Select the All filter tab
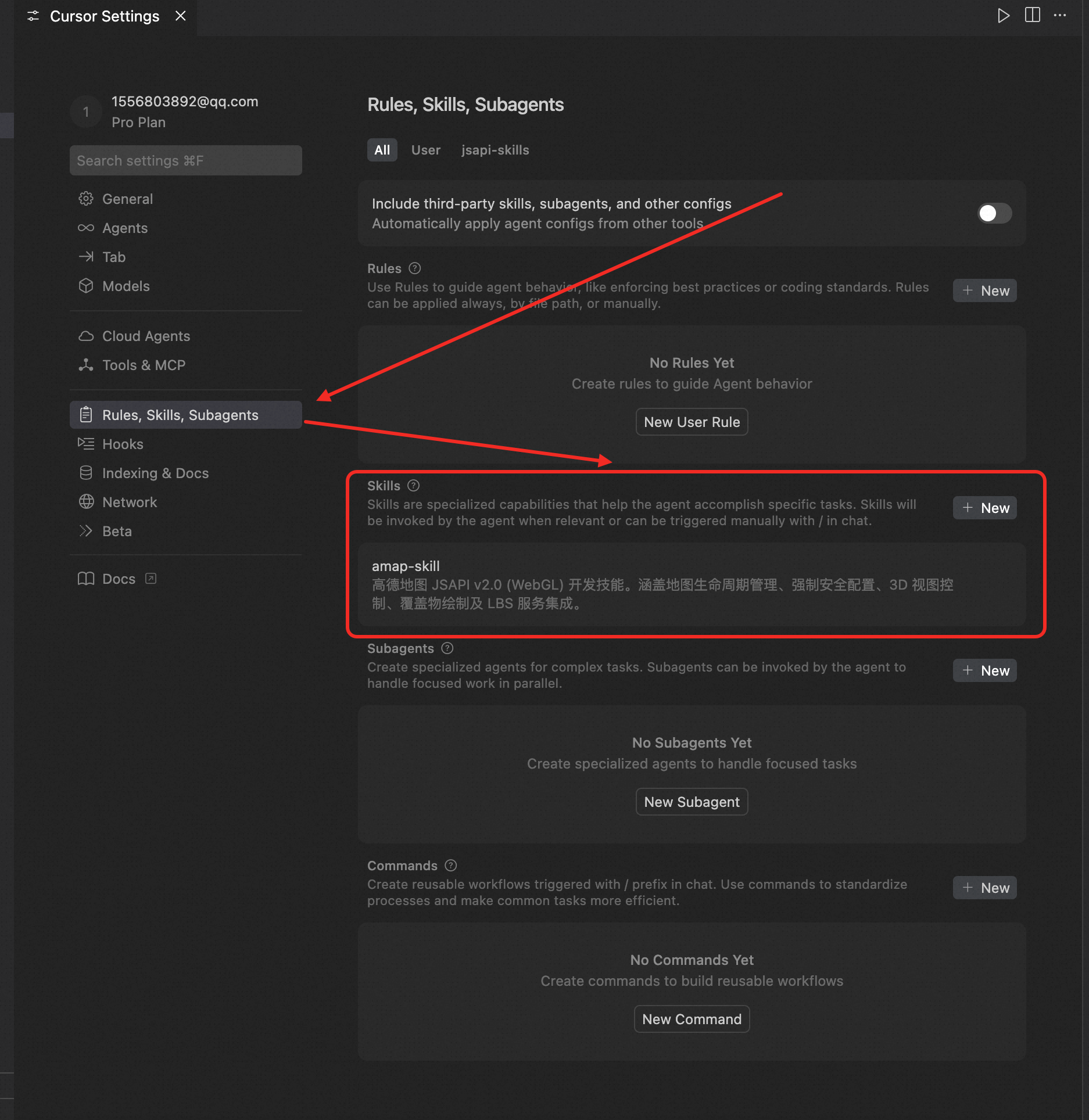 point(382,150)
